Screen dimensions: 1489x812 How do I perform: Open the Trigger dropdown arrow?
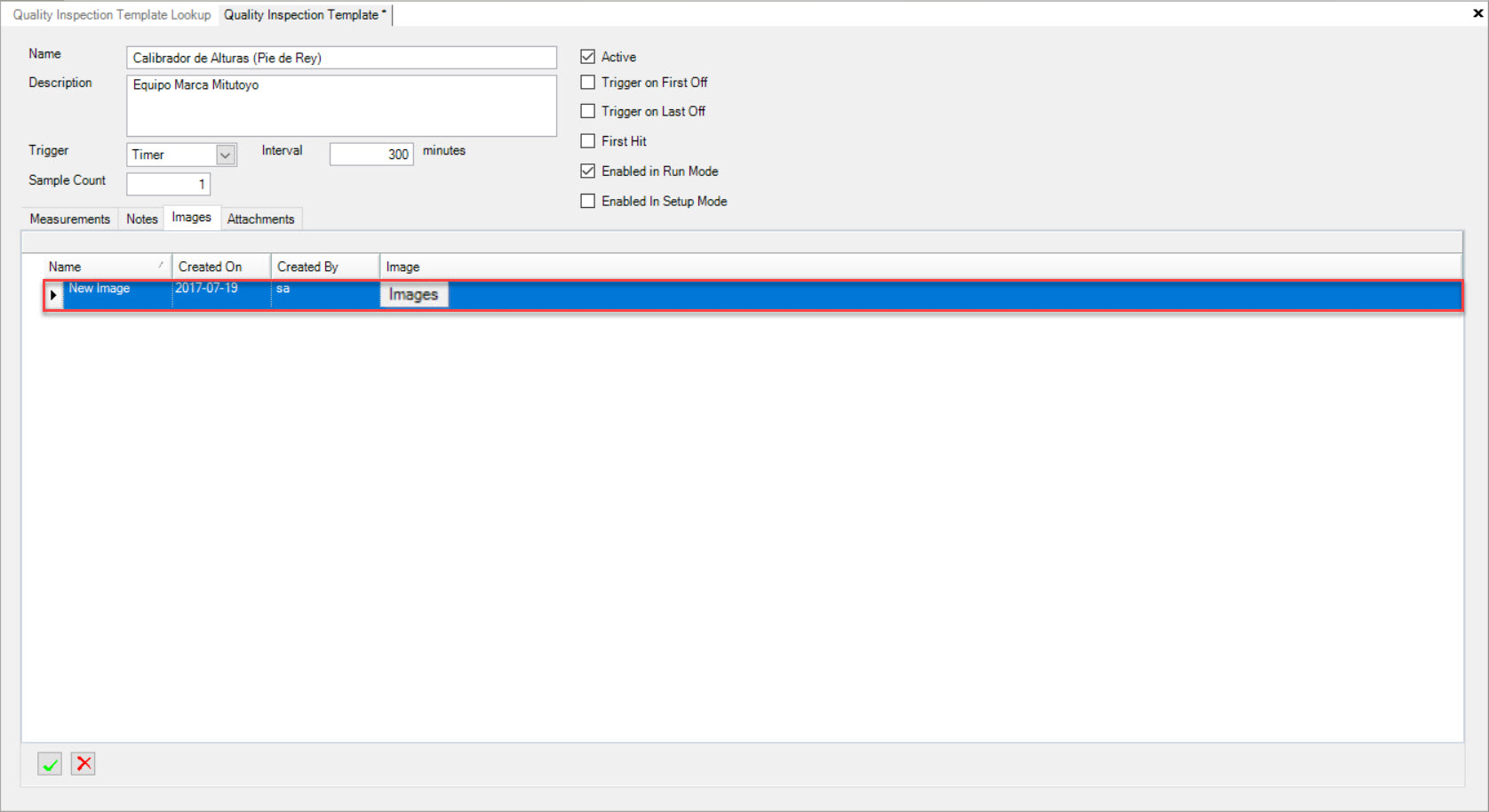(x=226, y=155)
